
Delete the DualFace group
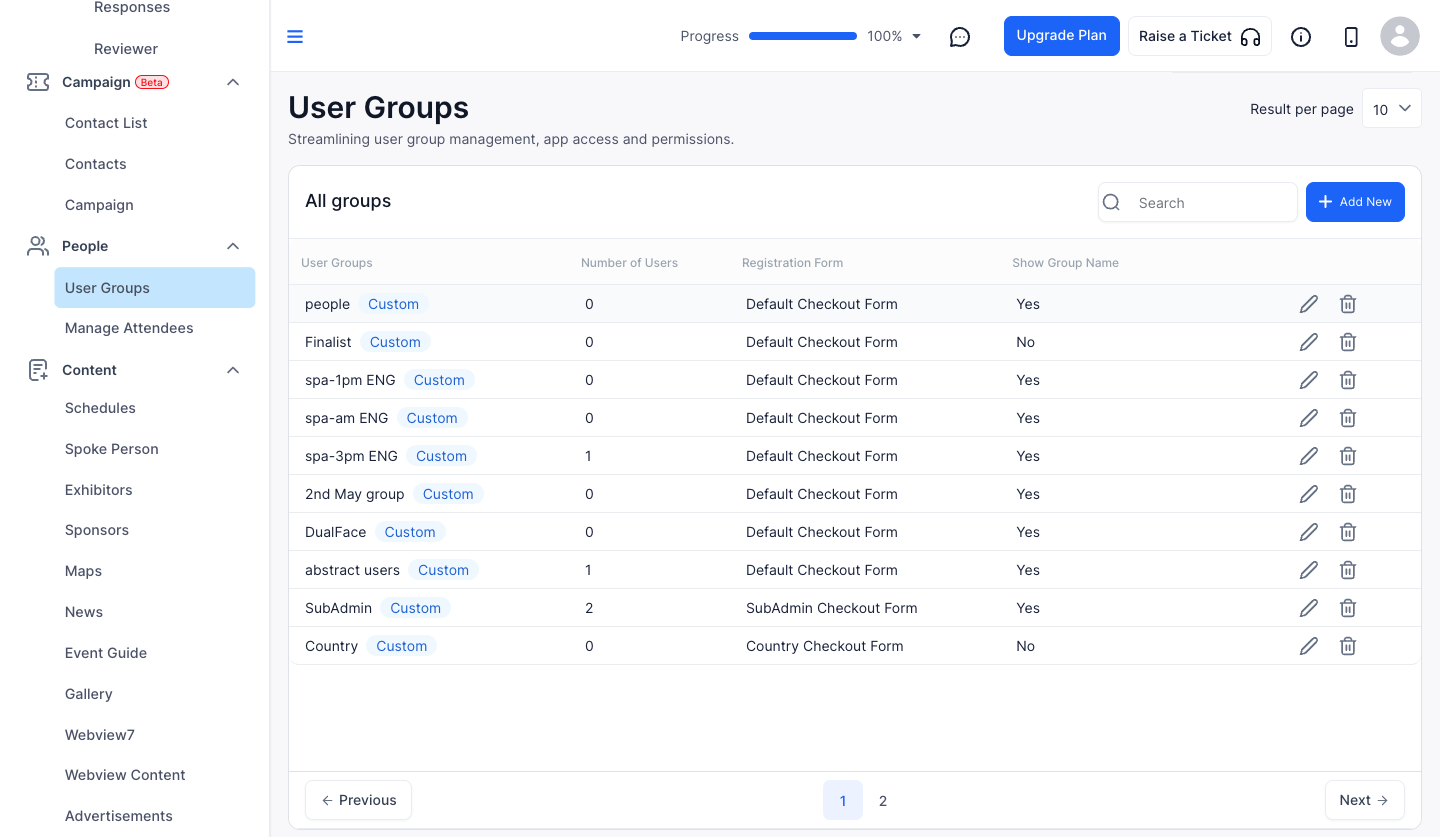tap(1348, 532)
